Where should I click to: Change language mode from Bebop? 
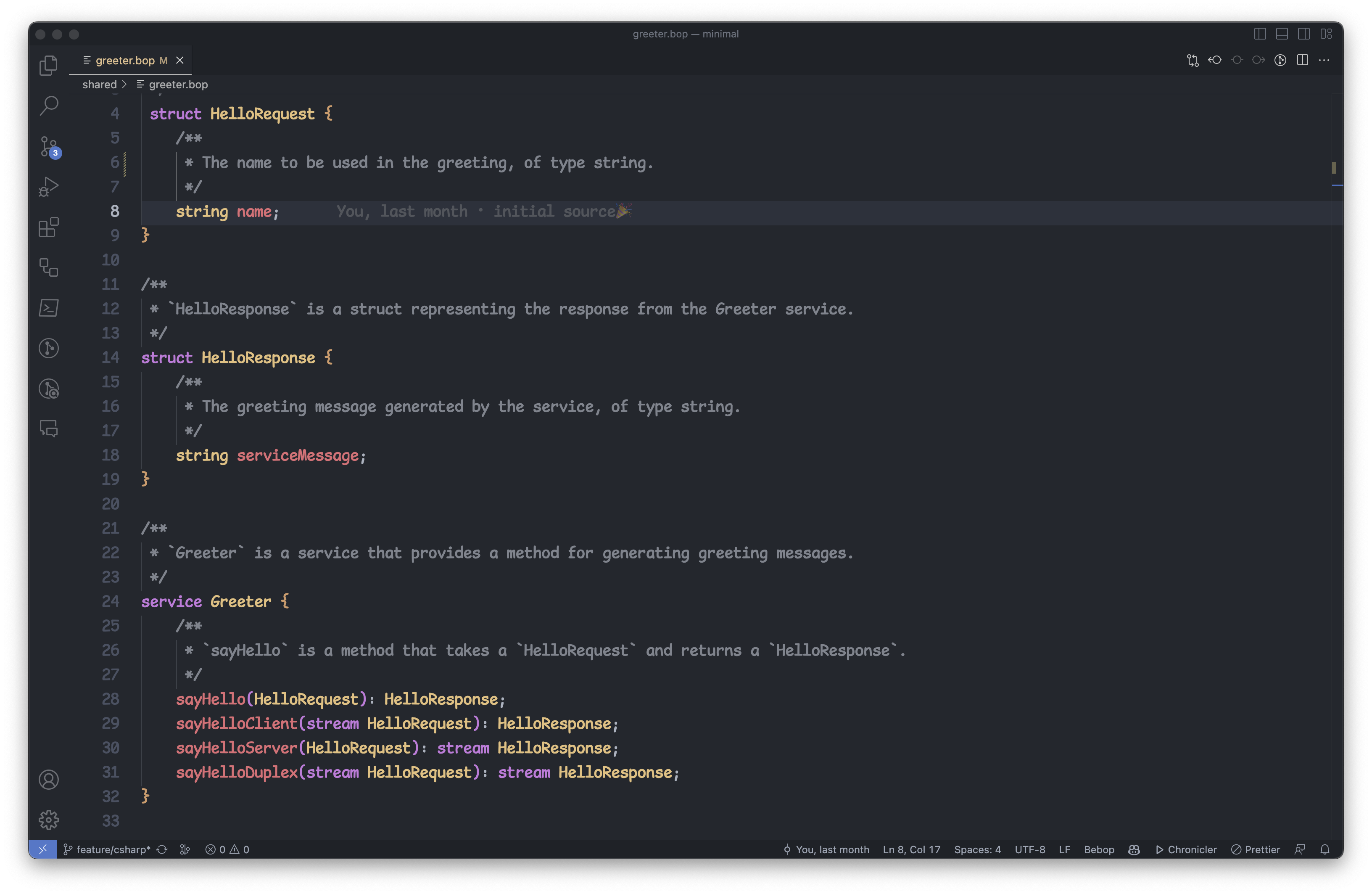[1099, 849]
